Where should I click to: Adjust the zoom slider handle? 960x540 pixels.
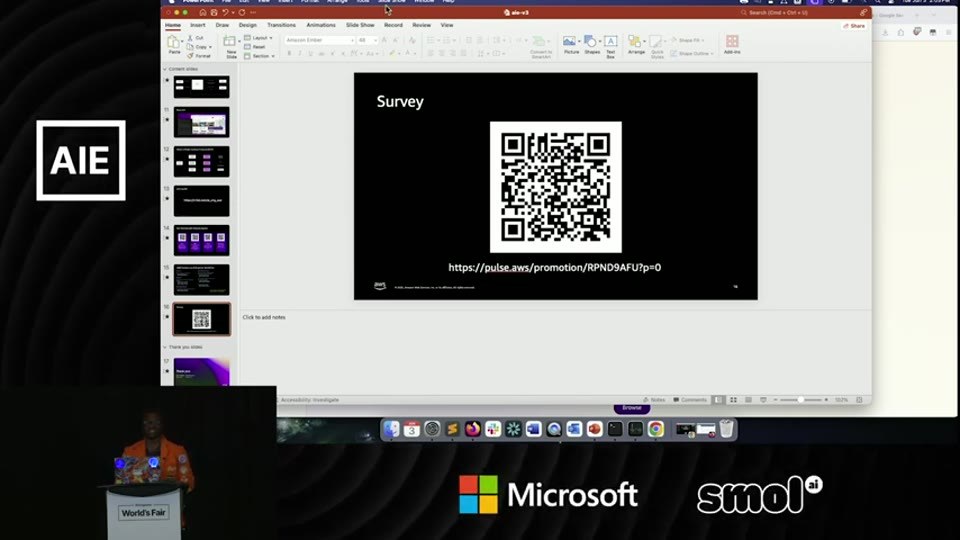[800, 400]
